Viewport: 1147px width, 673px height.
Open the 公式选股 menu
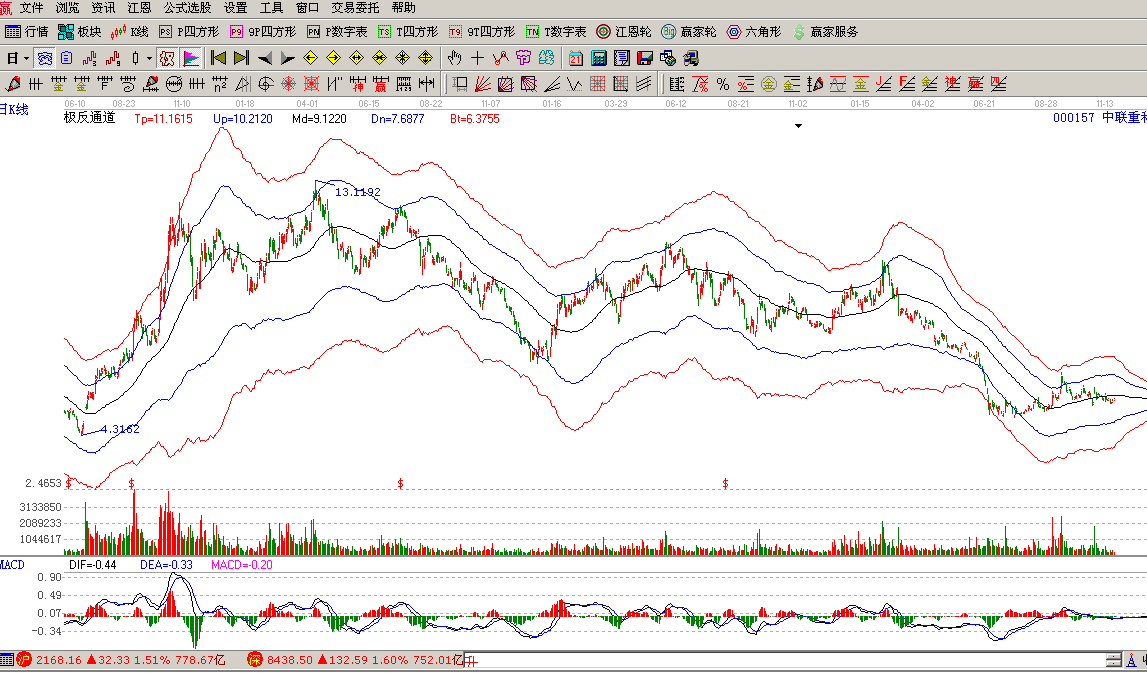point(188,7)
